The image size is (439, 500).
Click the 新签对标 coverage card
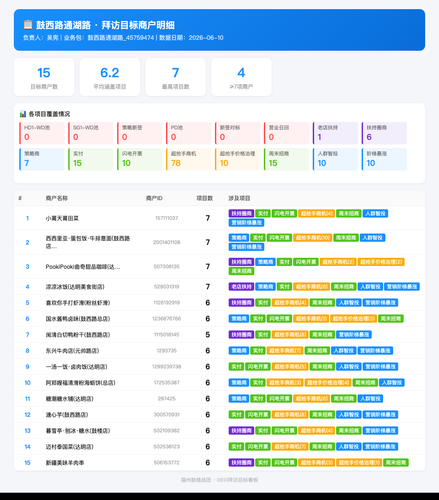coord(237,133)
